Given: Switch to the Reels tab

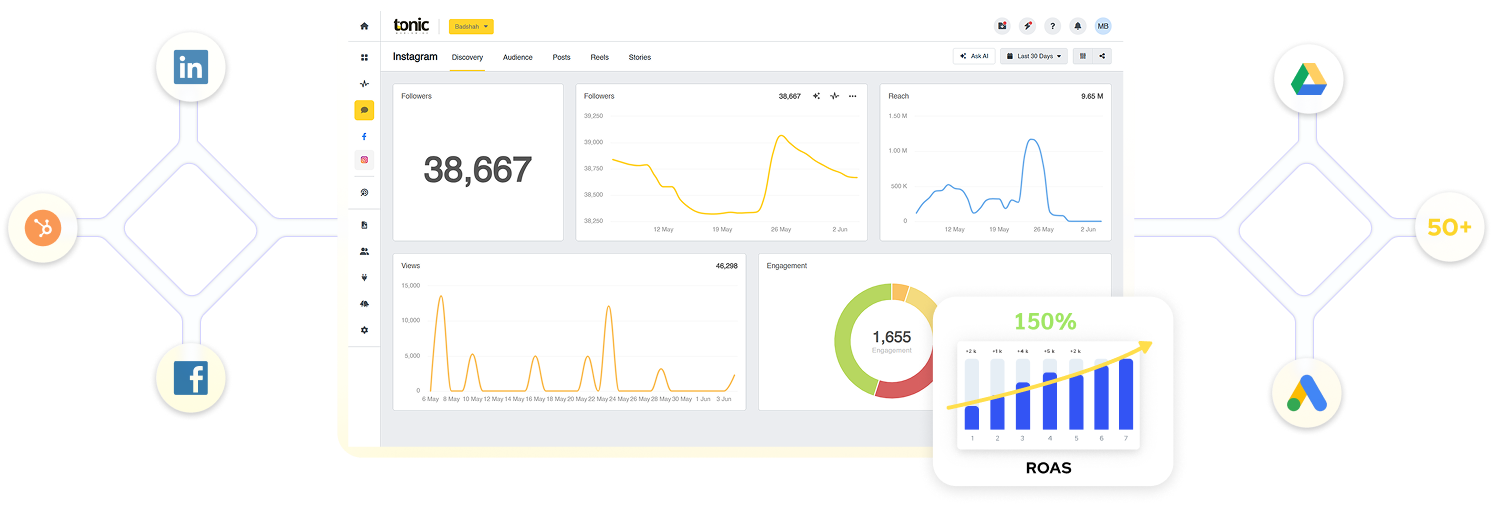Looking at the screenshot, I should tap(600, 57).
